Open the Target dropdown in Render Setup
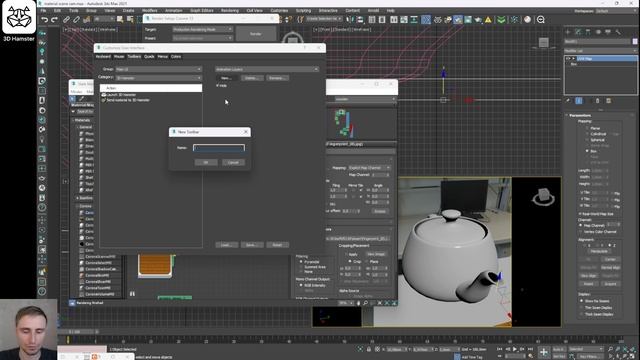Viewport: 640px width, 360px height. click(202, 29)
